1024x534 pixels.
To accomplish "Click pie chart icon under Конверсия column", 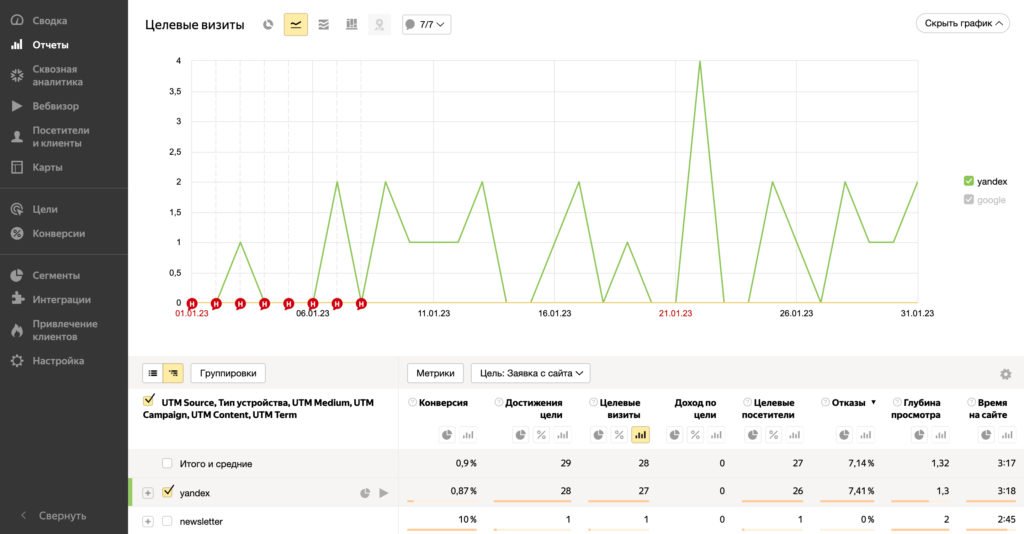I will 446,435.
